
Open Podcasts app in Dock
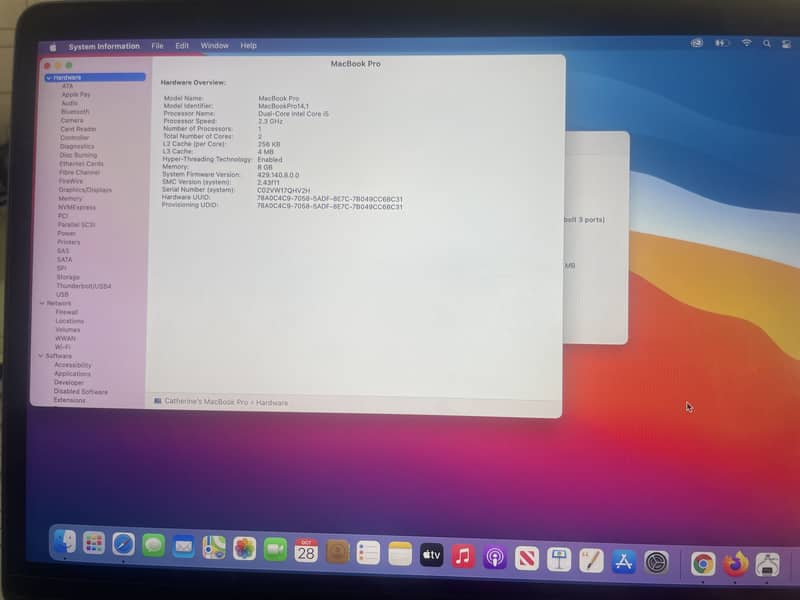point(495,558)
